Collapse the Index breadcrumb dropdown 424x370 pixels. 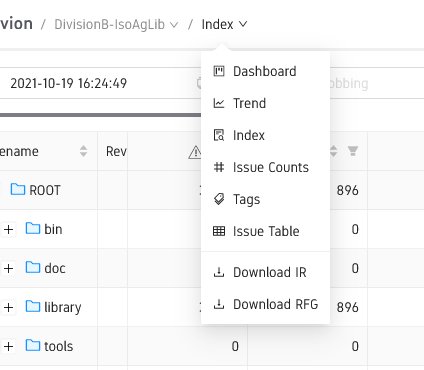[x=224, y=24]
